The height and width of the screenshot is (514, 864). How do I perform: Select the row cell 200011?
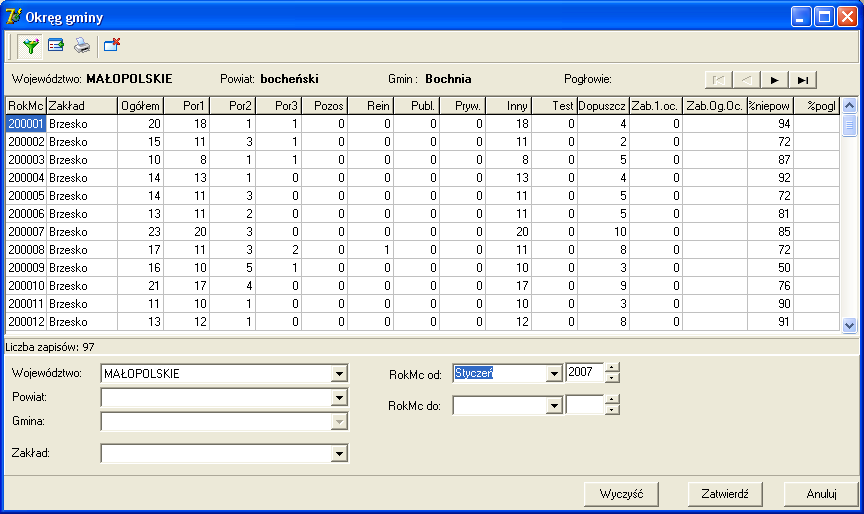point(25,304)
